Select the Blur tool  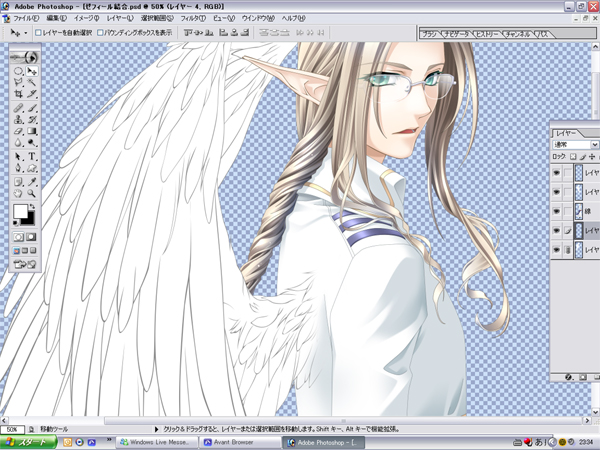[x=18, y=143]
